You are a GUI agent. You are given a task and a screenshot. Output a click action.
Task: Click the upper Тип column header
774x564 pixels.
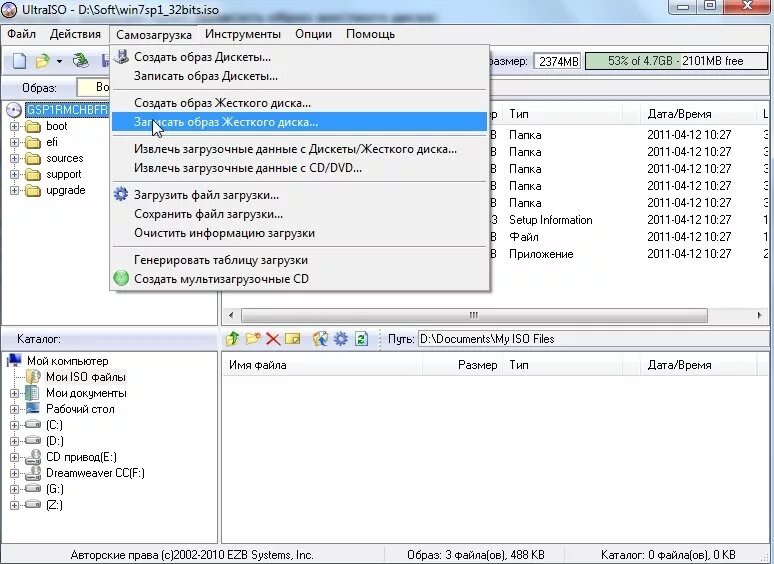pos(563,114)
